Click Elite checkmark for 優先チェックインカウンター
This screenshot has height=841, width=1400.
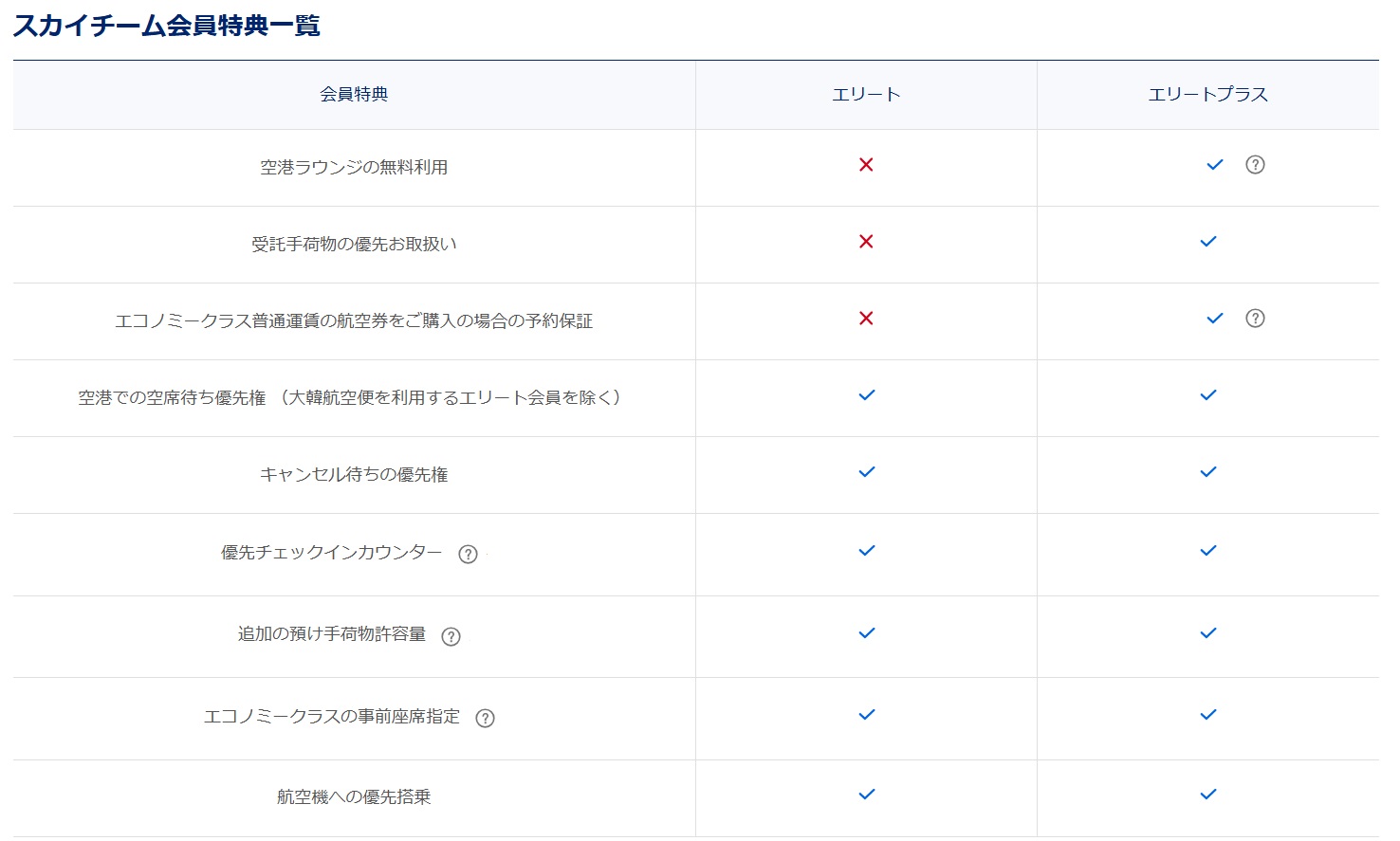pyautogui.click(x=866, y=551)
